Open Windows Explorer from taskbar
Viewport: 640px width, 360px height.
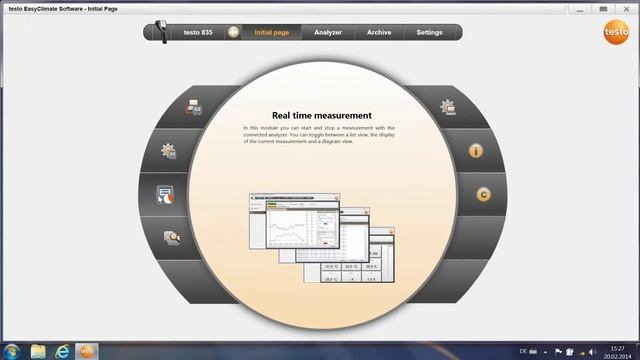[38, 351]
